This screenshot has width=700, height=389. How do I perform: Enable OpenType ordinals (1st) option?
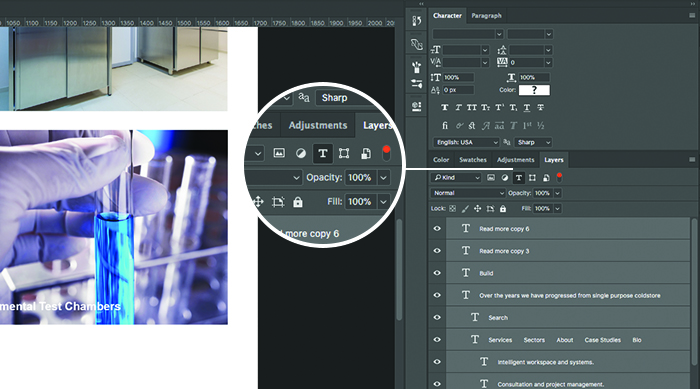tap(527, 126)
